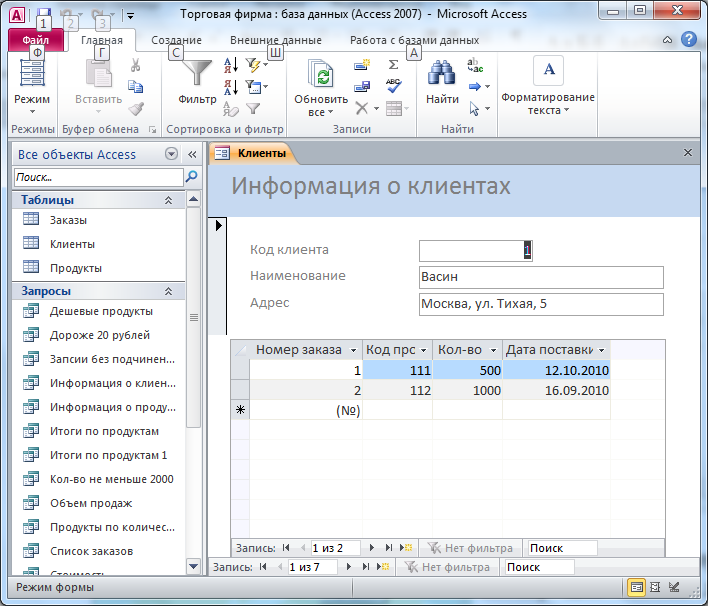The height and width of the screenshot is (606, 708).
Task: Go to last record in main form
Action: [x=366, y=567]
